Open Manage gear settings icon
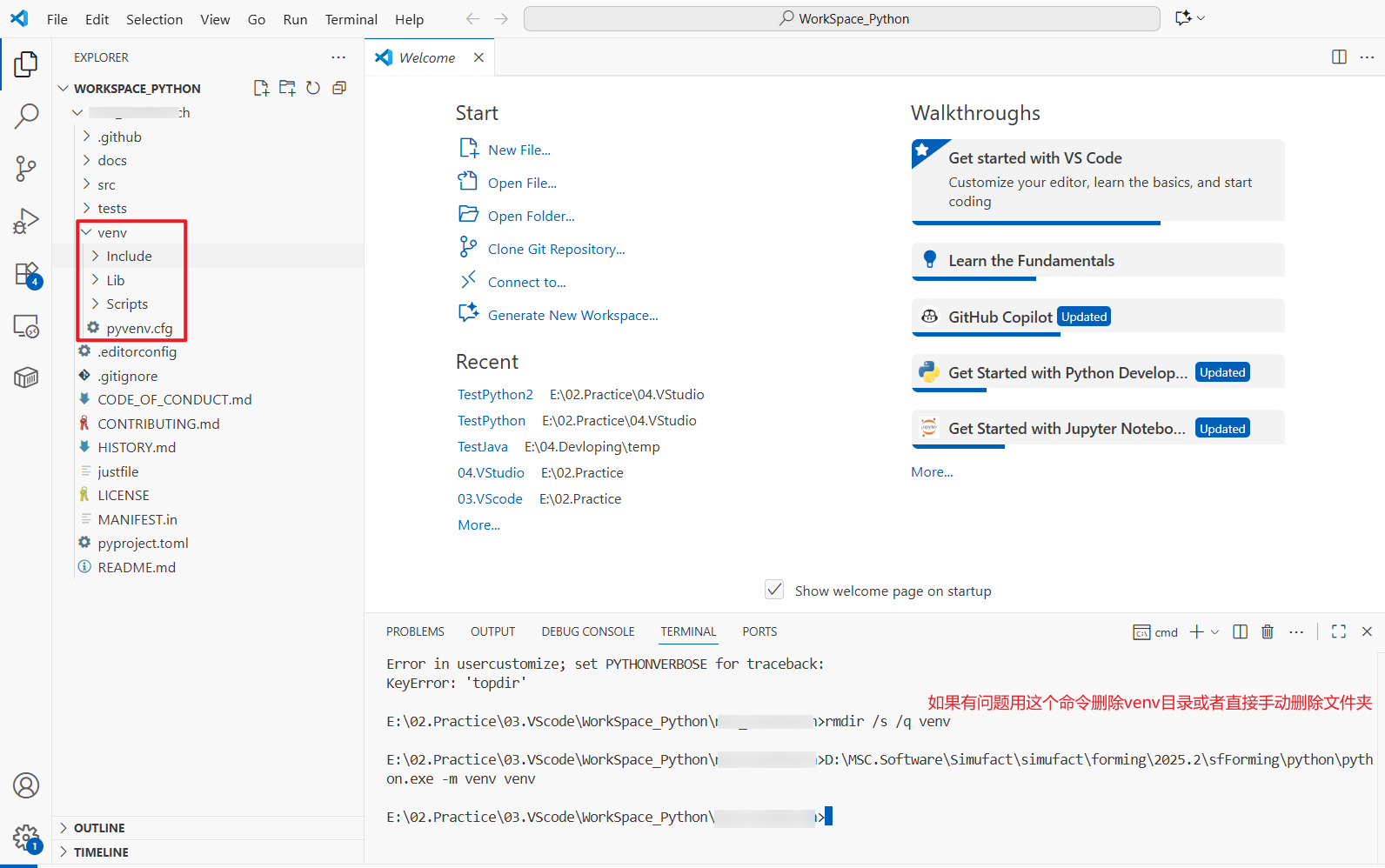 (x=26, y=838)
